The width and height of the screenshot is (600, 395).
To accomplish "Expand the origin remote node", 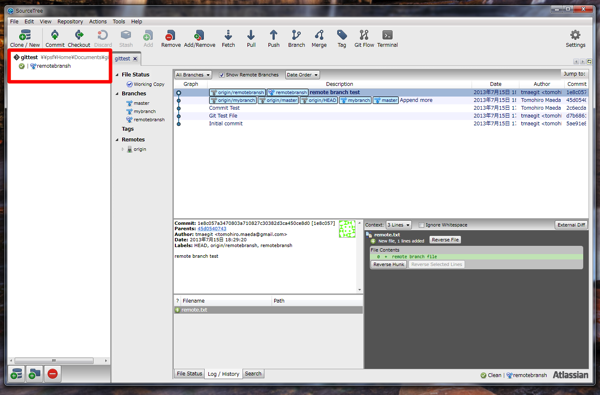I will (x=122, y=149).
